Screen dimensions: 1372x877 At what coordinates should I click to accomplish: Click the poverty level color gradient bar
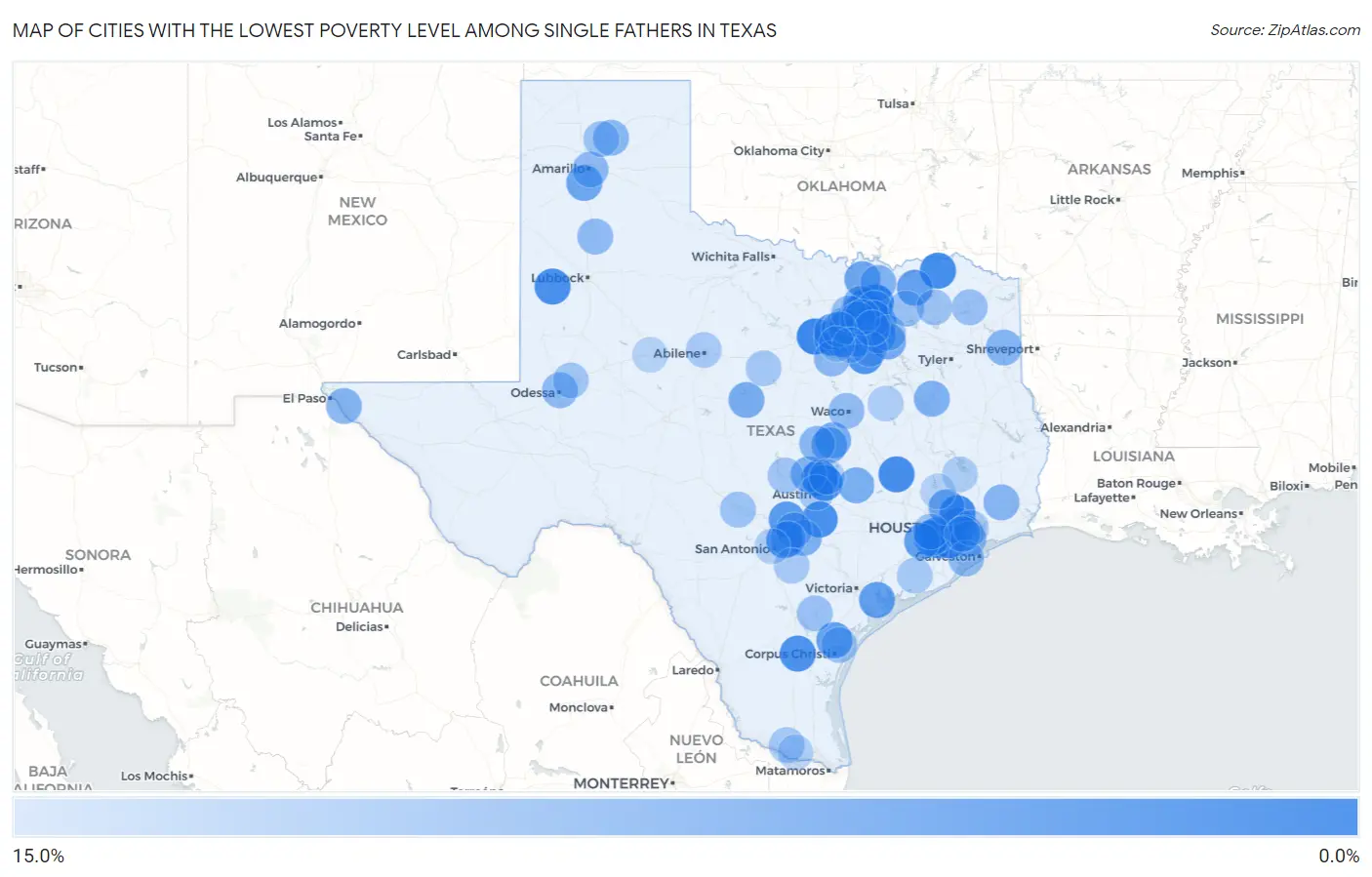pos(685,817)
